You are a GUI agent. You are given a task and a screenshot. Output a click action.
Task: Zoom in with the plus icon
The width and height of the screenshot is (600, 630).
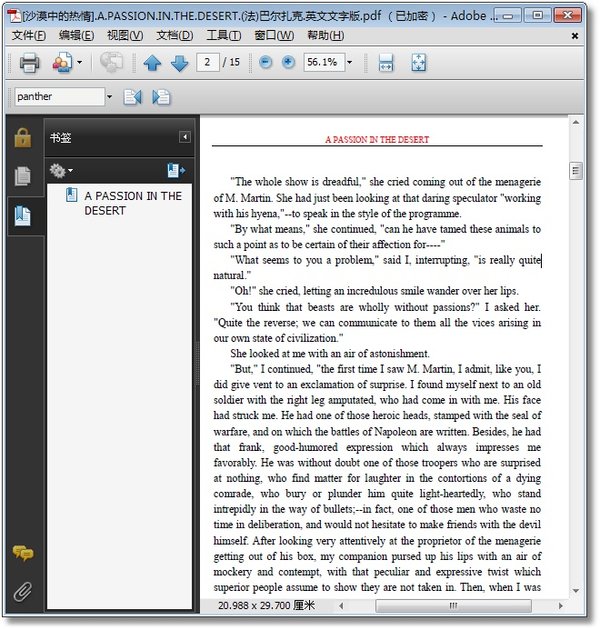(x=288, y=62)
